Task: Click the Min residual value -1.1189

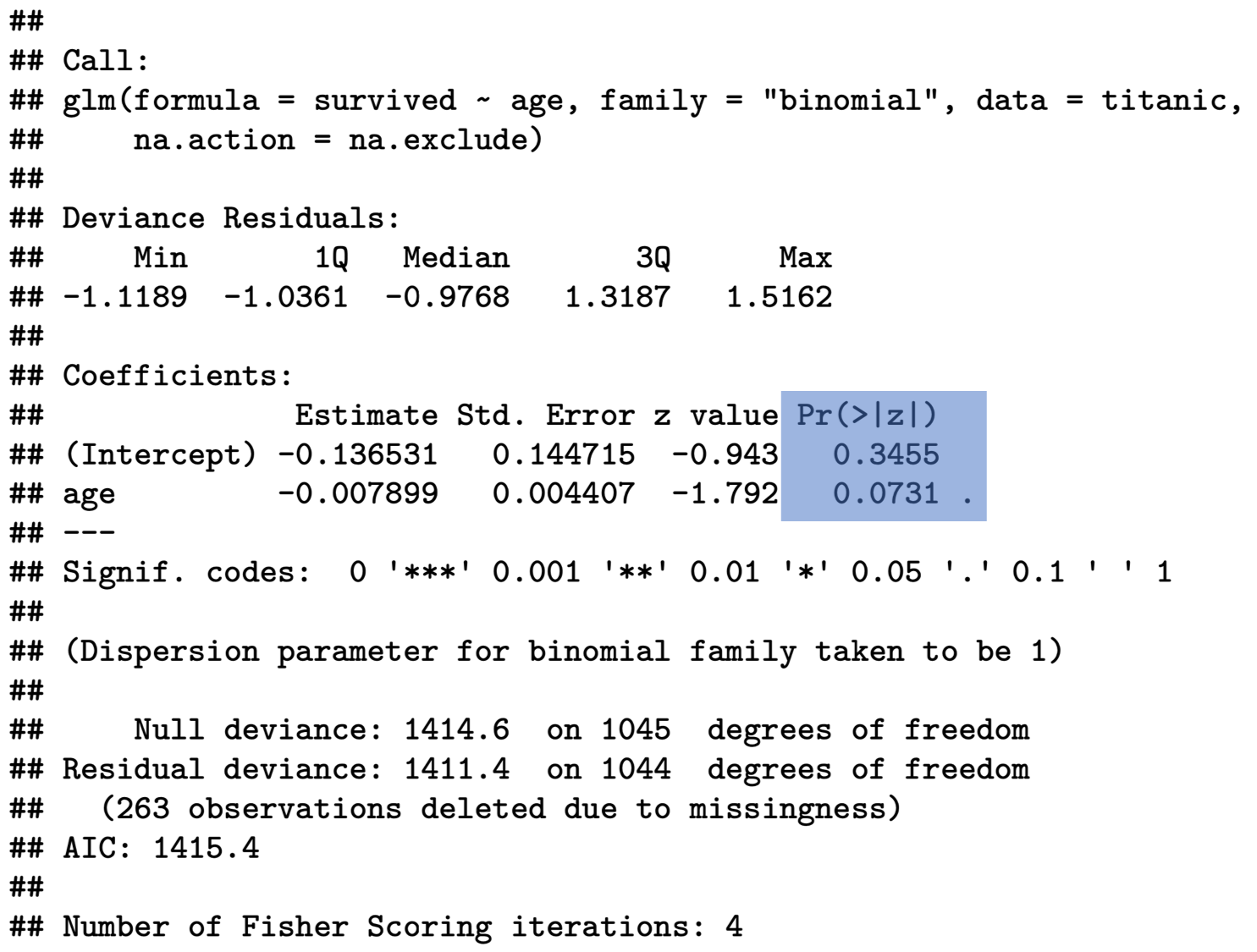Action: coord(124,298)
